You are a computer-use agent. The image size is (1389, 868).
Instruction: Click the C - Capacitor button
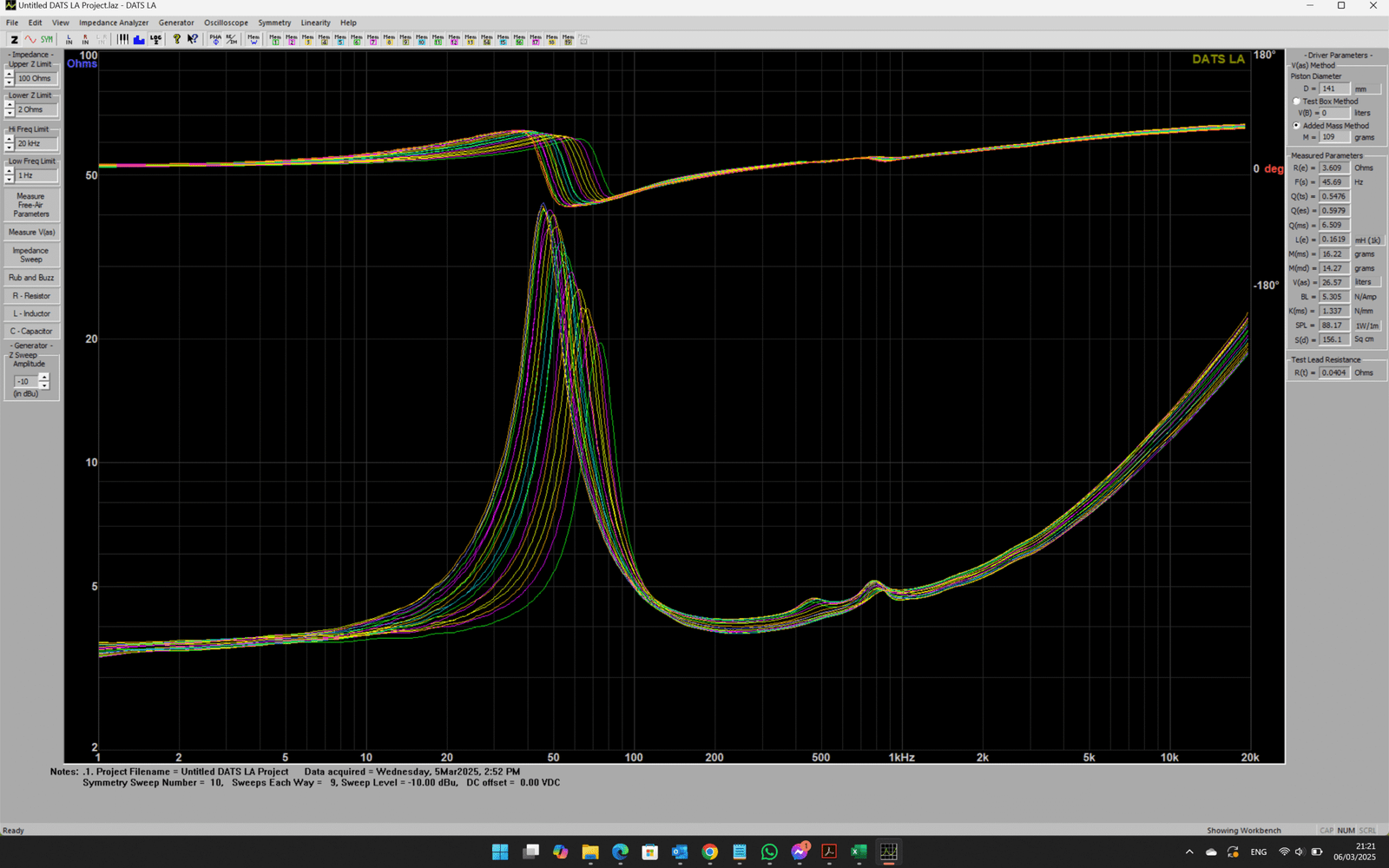tap(31, 331)
